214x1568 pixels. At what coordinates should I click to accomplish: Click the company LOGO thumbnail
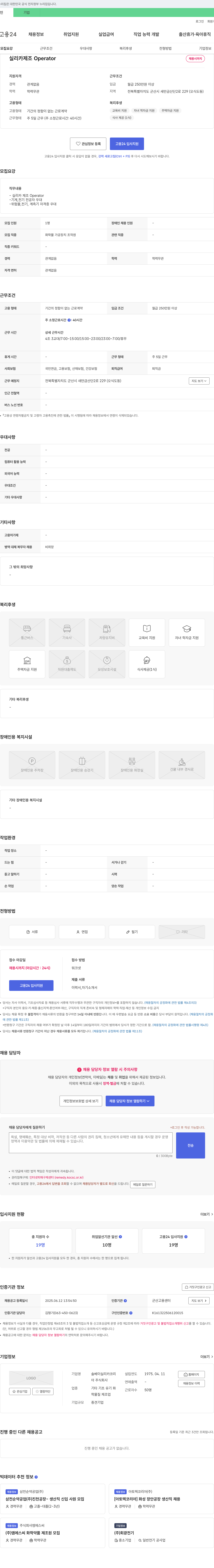31,1378
